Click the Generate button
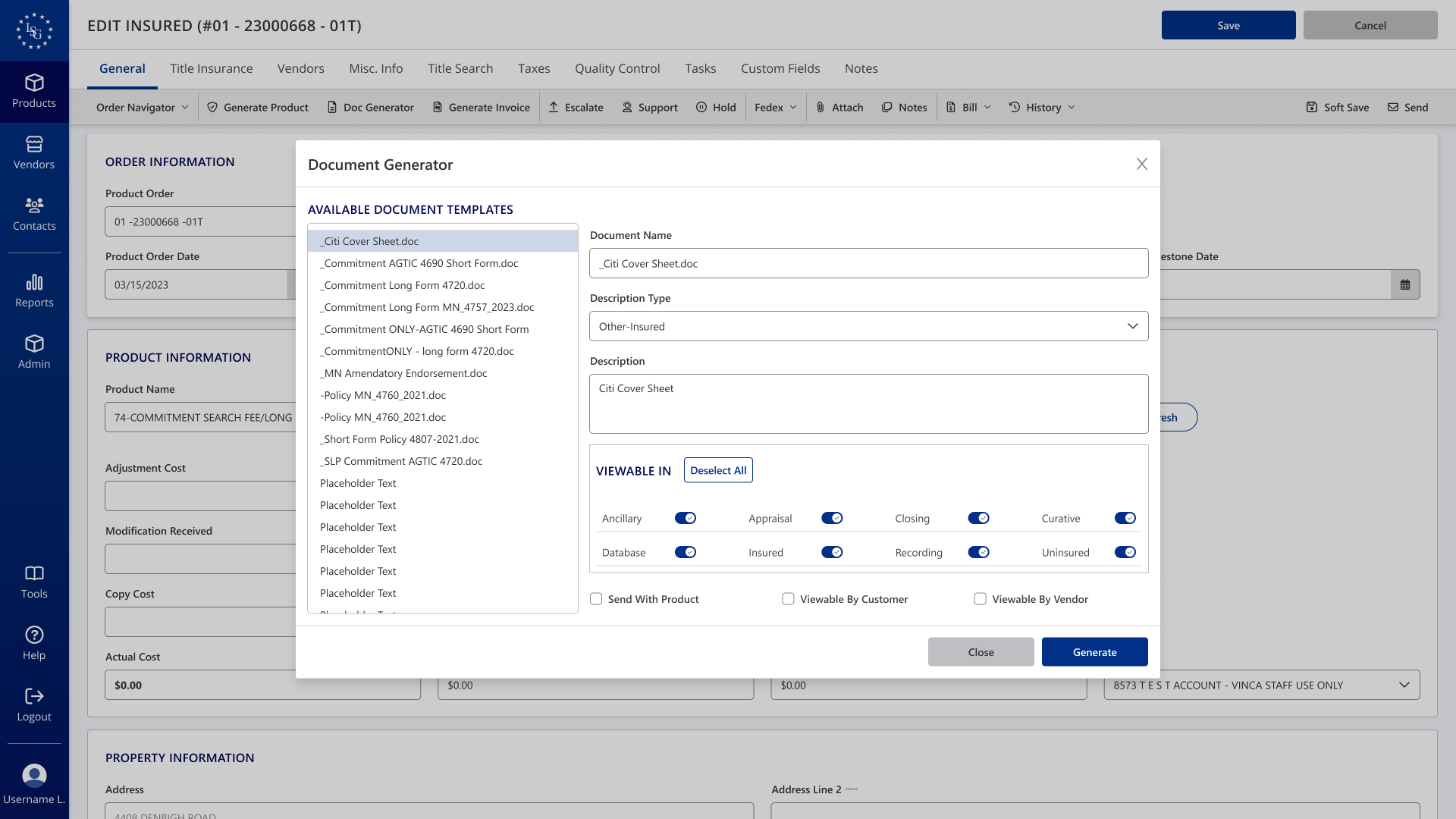Image resolution: width=1456 pixels, height=819 pixels. pyautogui.click(x=1094, y=652)
